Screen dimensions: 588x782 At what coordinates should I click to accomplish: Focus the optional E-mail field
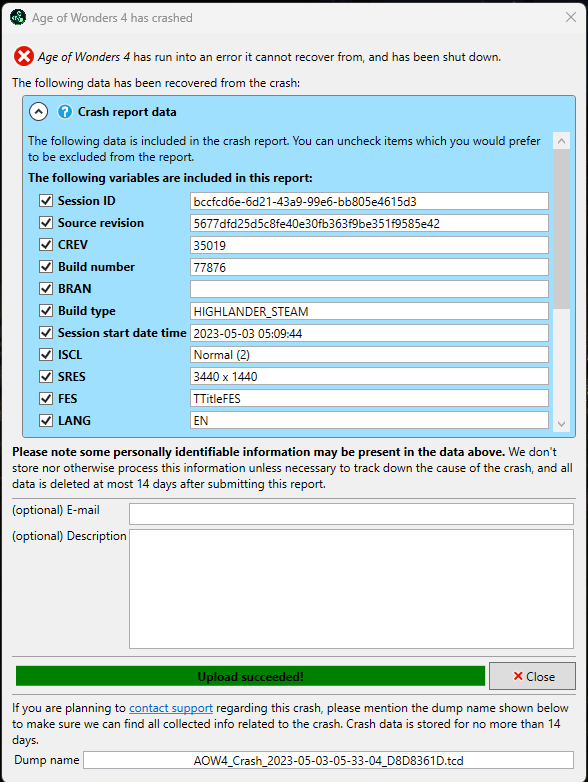[351, 514]
